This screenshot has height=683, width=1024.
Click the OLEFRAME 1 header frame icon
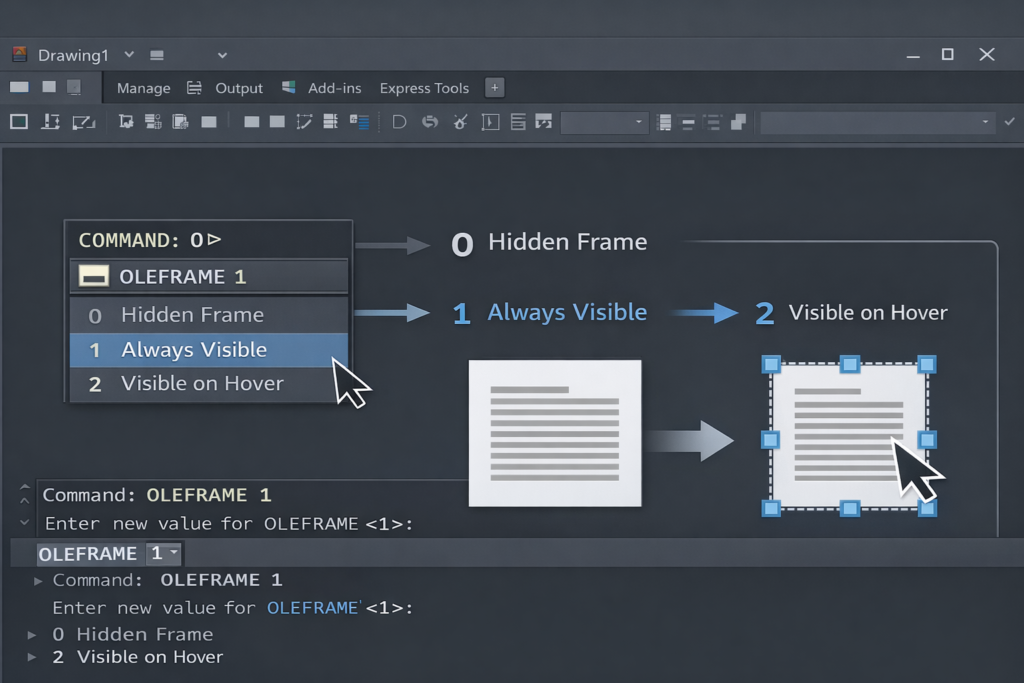point(94,277)
